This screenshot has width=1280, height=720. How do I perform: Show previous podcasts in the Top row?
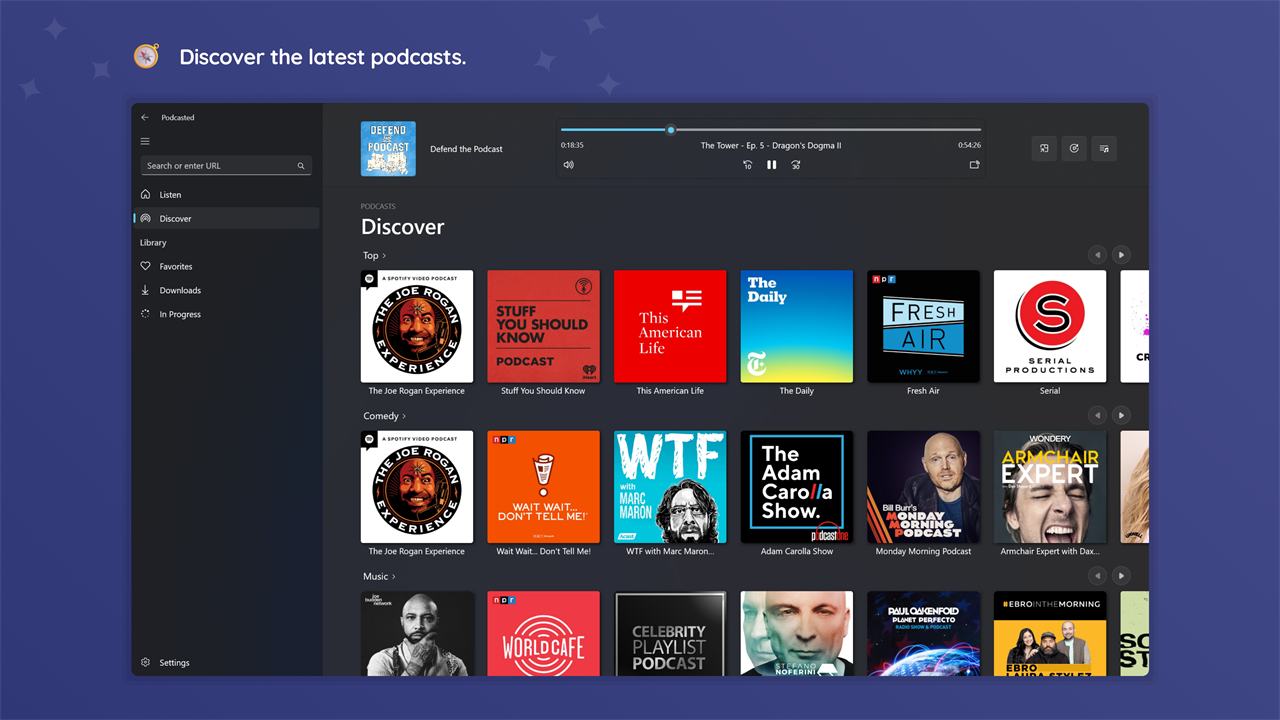1097,255
